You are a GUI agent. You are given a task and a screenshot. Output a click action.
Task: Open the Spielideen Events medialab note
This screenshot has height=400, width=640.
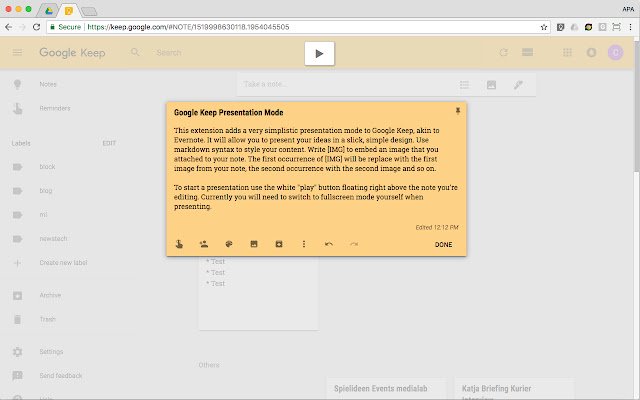pyautogui.click(x=387, y=389)
